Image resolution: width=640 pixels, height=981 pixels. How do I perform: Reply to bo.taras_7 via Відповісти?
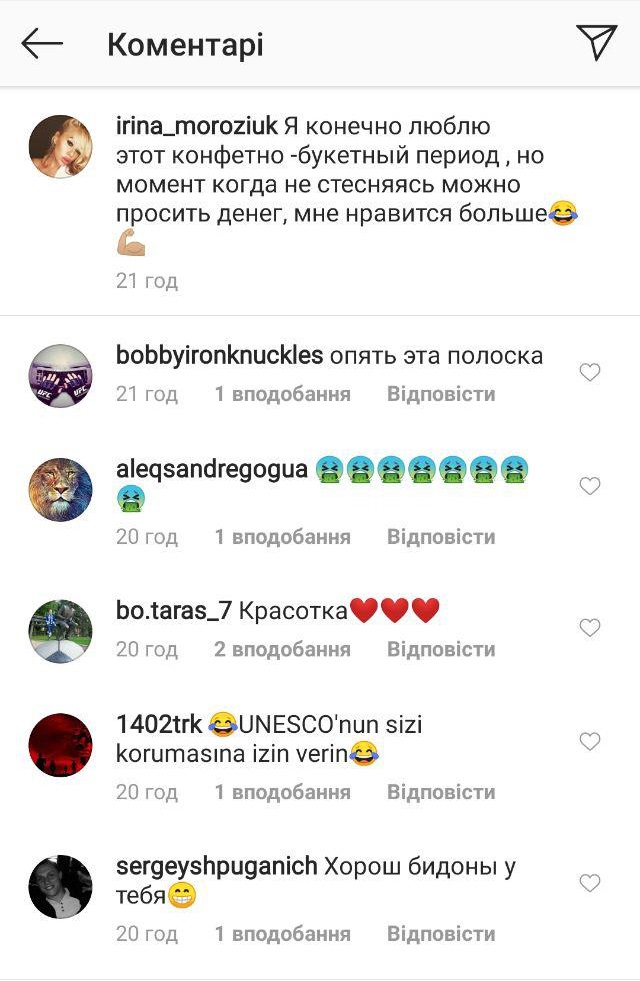[441, 649]
